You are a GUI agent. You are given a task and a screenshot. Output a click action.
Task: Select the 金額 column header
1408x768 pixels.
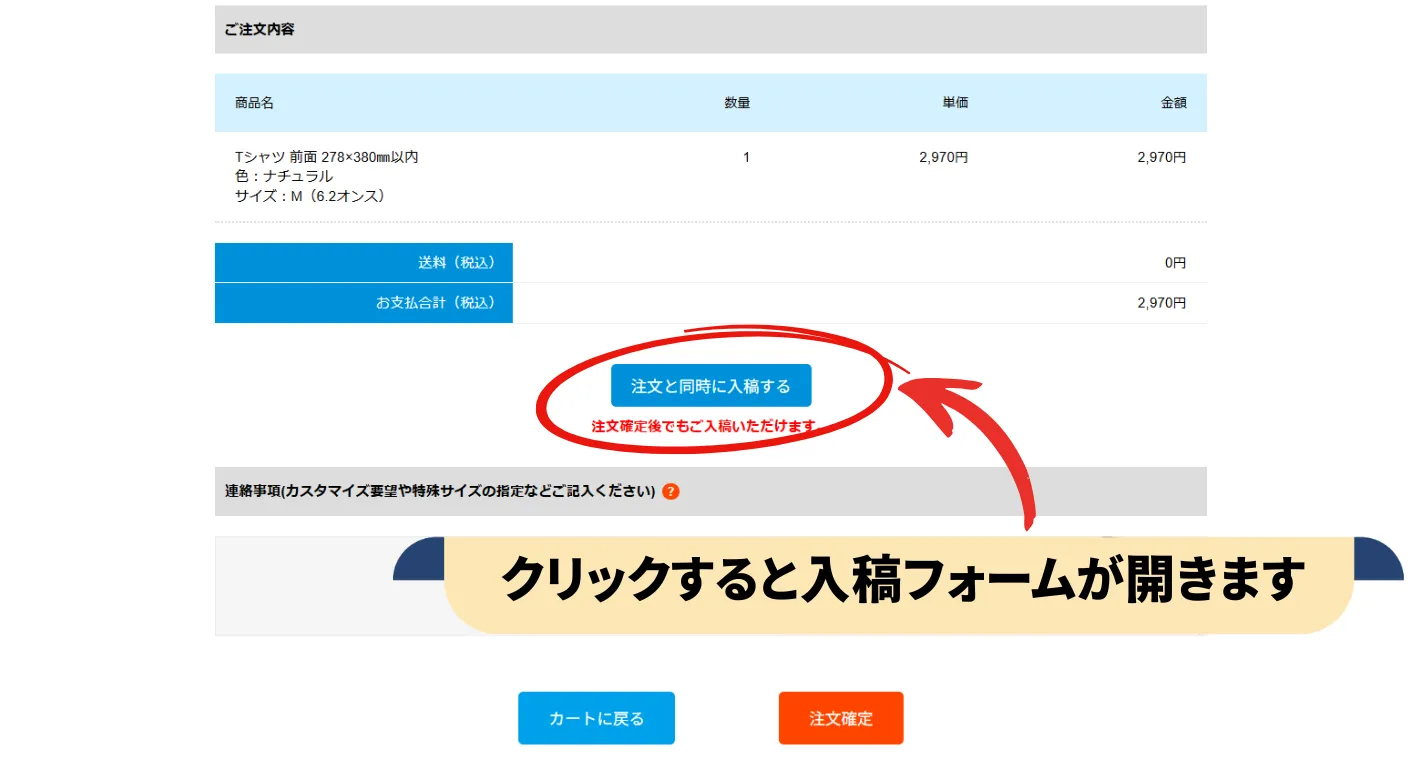pyautogui.click(x=1173, y=103)
